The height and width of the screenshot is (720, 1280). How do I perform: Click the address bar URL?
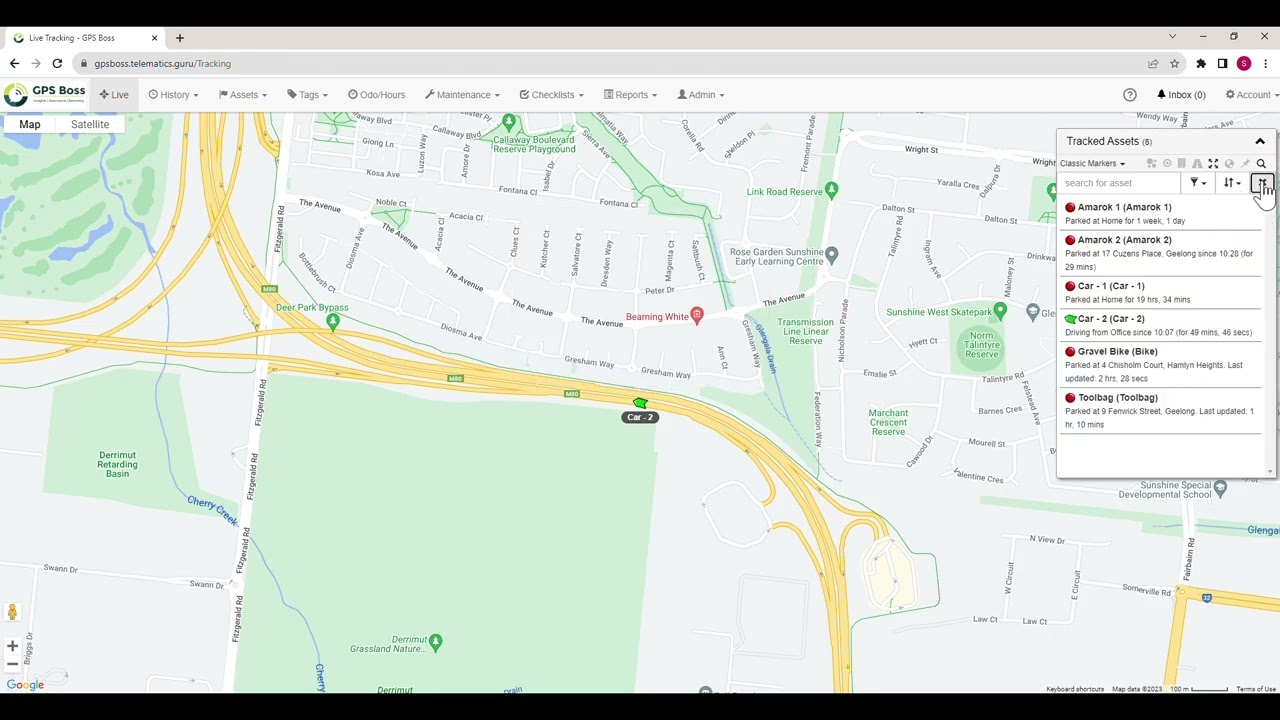click(x=163, y=64)
